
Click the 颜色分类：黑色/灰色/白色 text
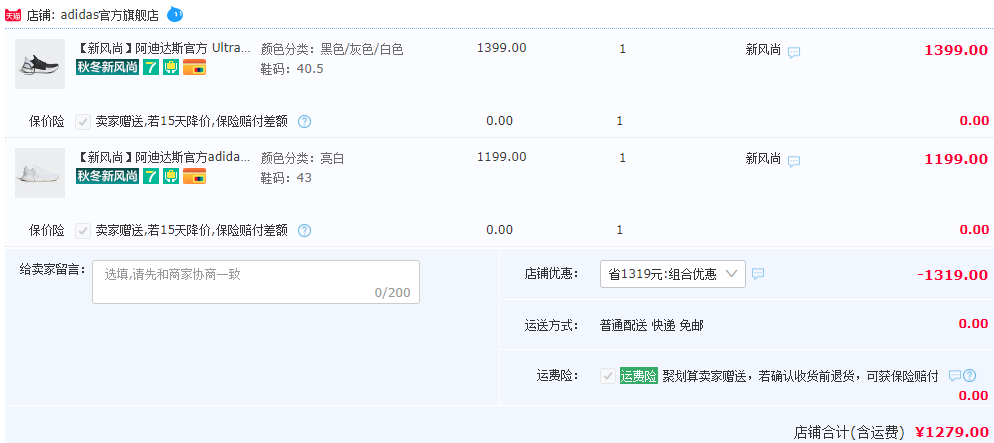click(332, 49)
